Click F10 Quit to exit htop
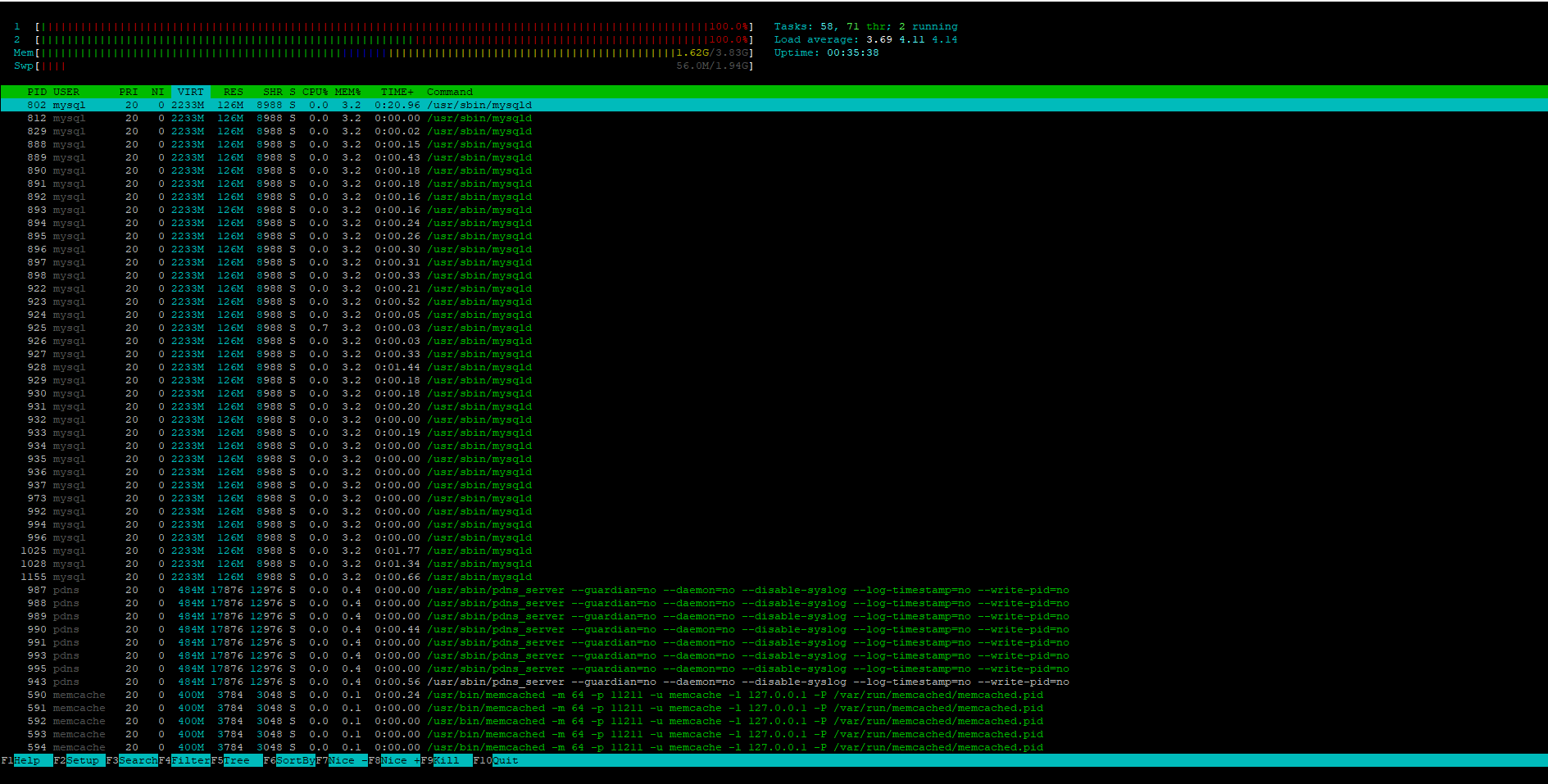This screenshot has width=1548, height=784. click(x=496, y=760)
